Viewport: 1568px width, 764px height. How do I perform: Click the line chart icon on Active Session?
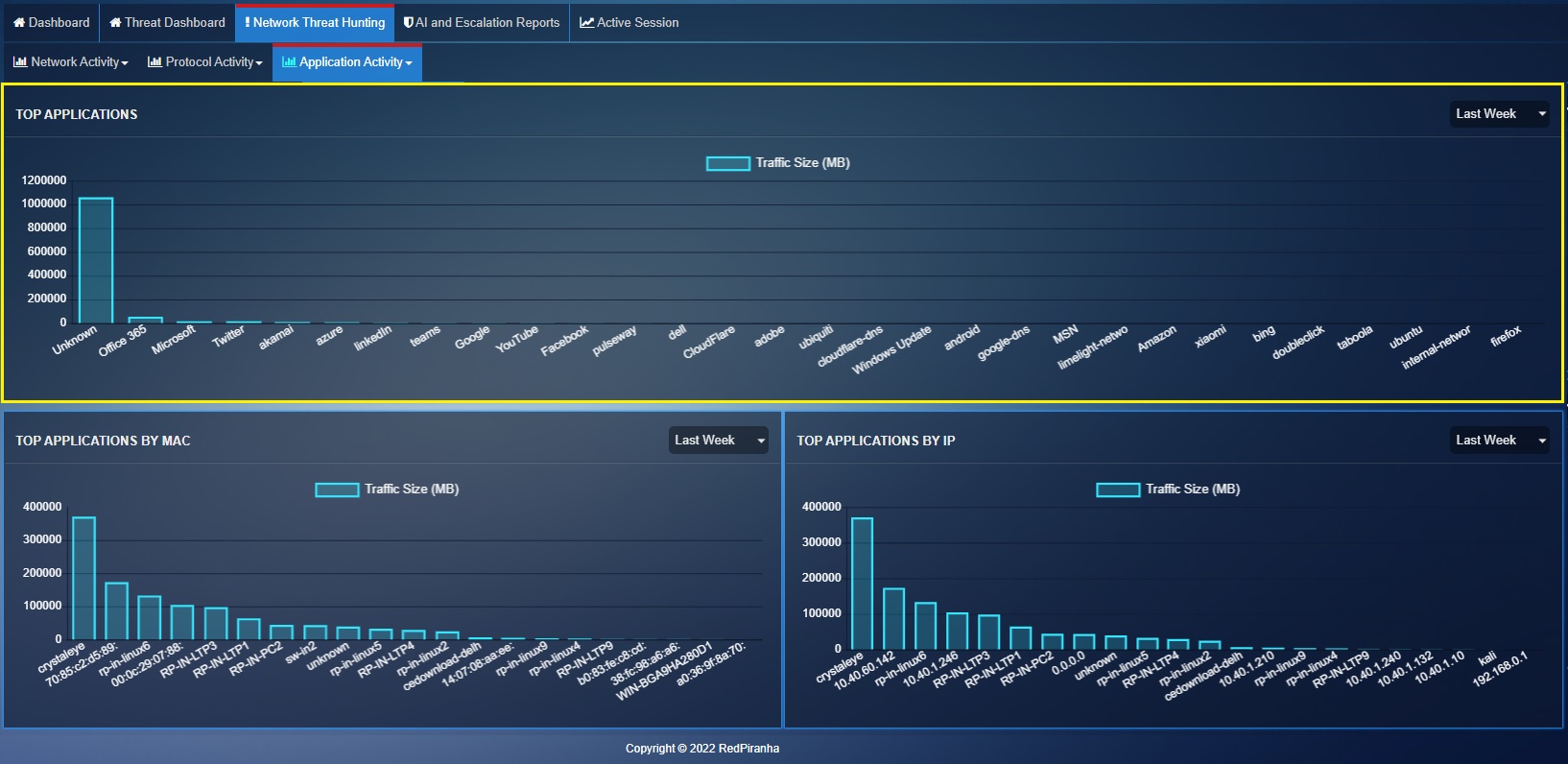[x=586, y=22]
